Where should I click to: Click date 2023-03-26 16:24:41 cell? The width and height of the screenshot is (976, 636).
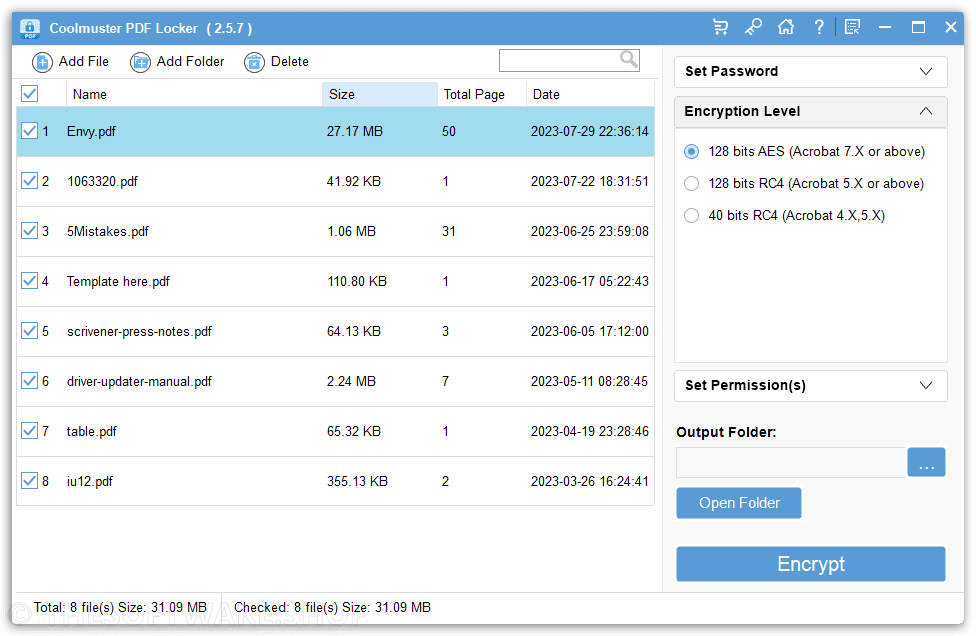[589, 481]
